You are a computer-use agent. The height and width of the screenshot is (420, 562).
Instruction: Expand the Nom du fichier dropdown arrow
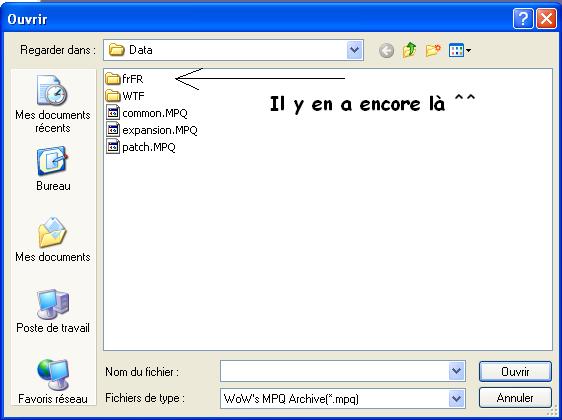tap(457, 371)
